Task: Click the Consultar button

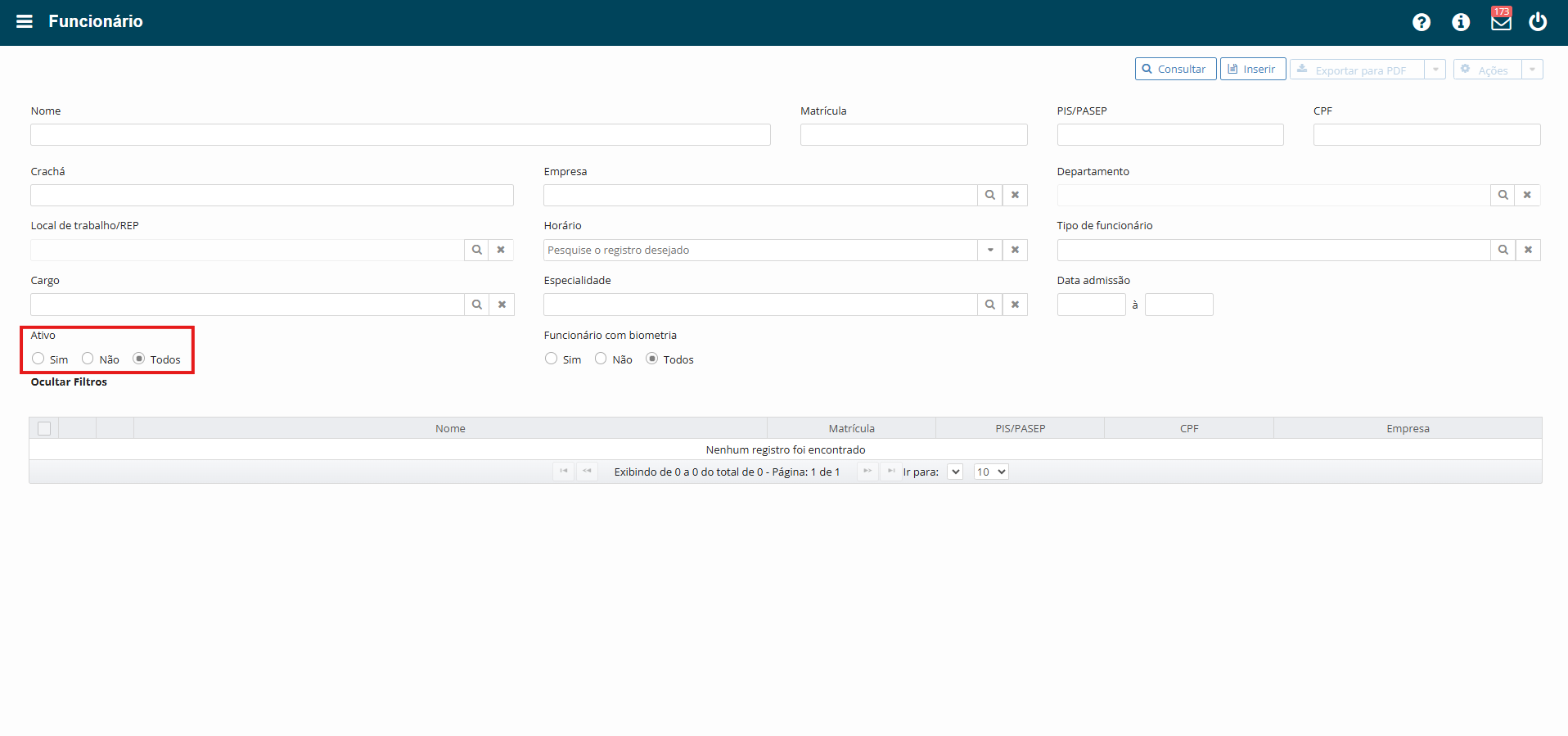Action: pyautogui.click(x=1176, y=69)
